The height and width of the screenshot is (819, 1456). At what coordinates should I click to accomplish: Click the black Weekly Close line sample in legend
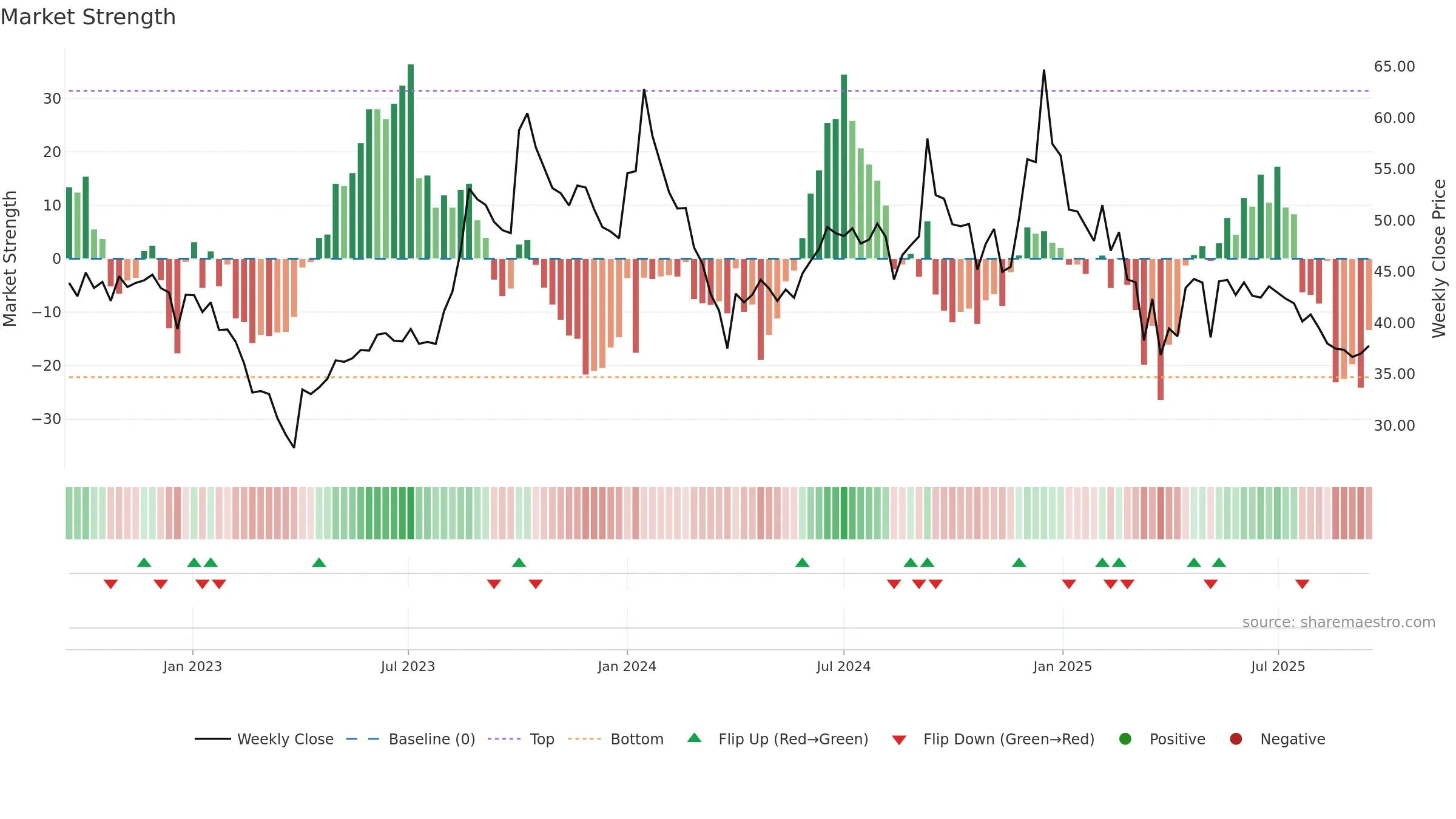212,739
